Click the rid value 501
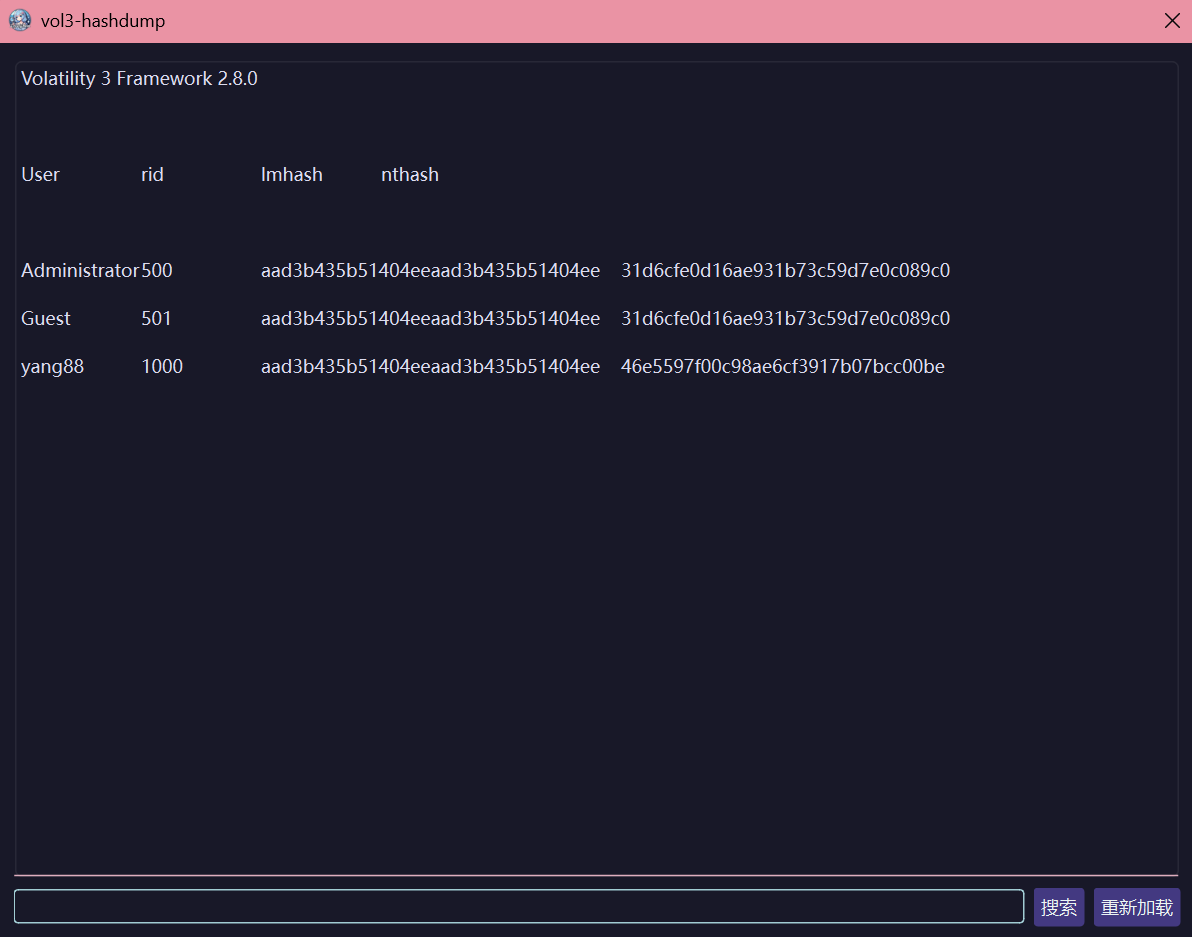The image size is (1192, 937). [x=156, y=318]
